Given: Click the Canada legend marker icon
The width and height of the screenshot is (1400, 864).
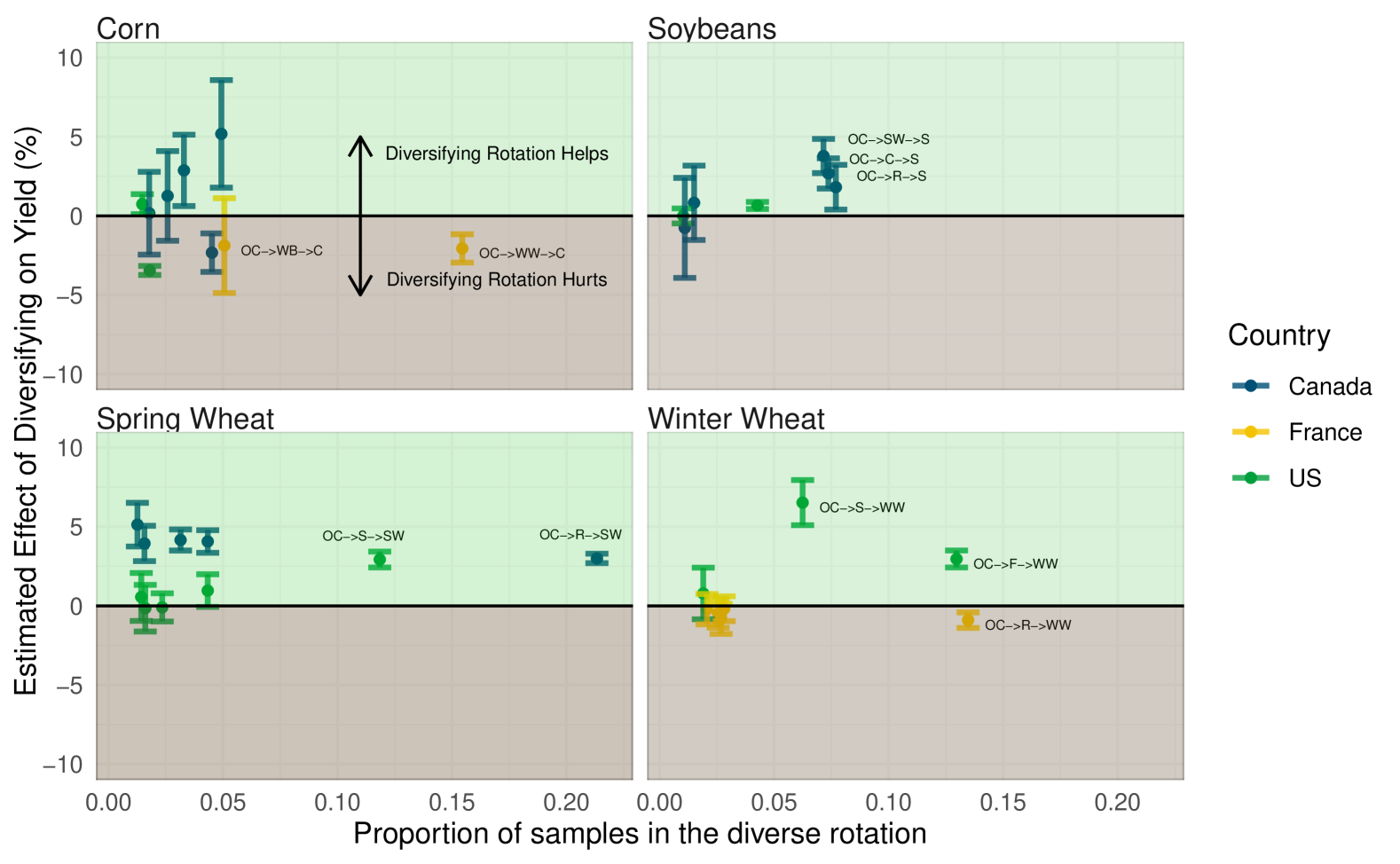Looking at the screenshot, I should (x=1251, y=386).
